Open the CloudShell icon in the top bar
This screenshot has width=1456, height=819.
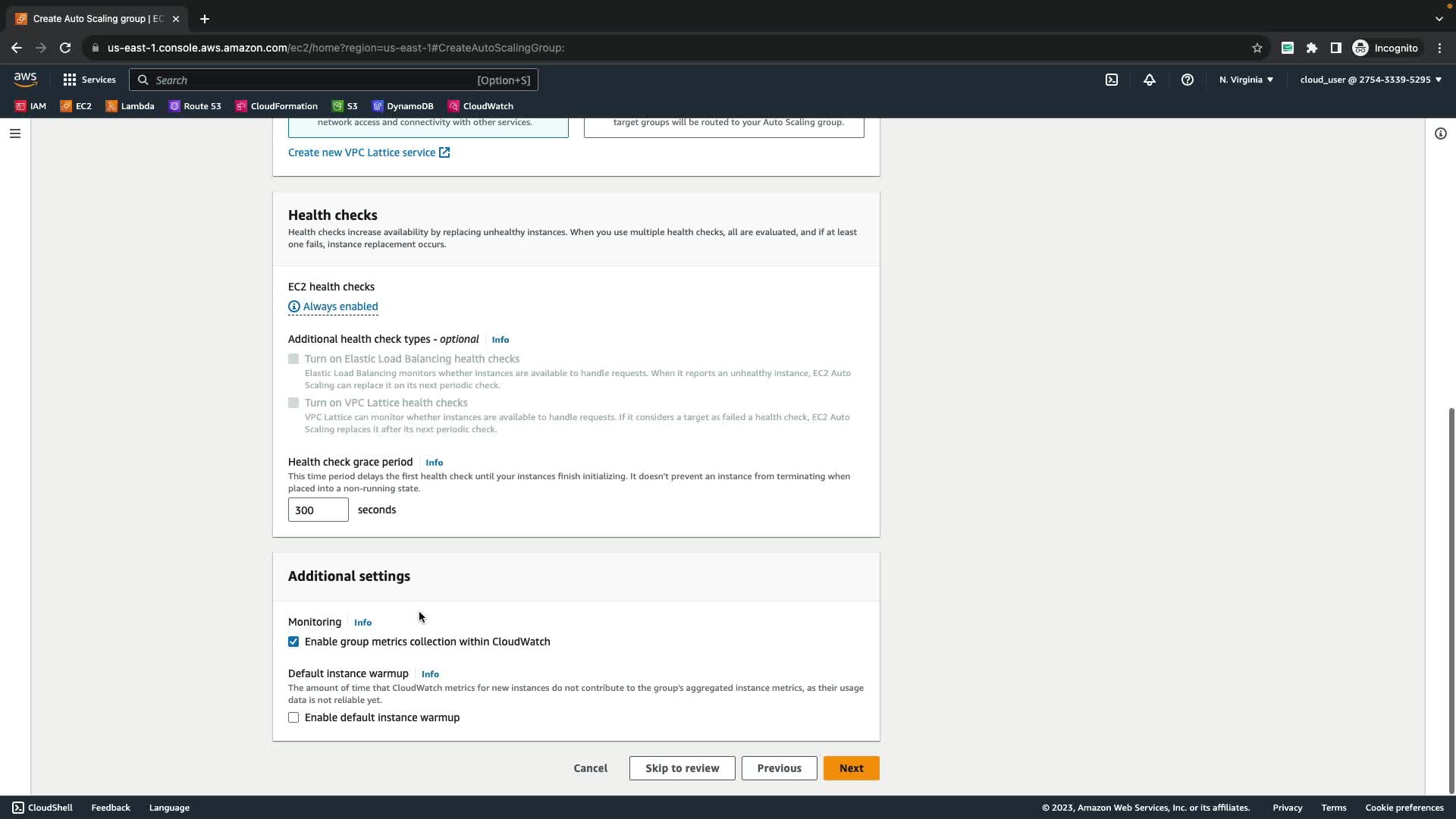coord(1112,80)
